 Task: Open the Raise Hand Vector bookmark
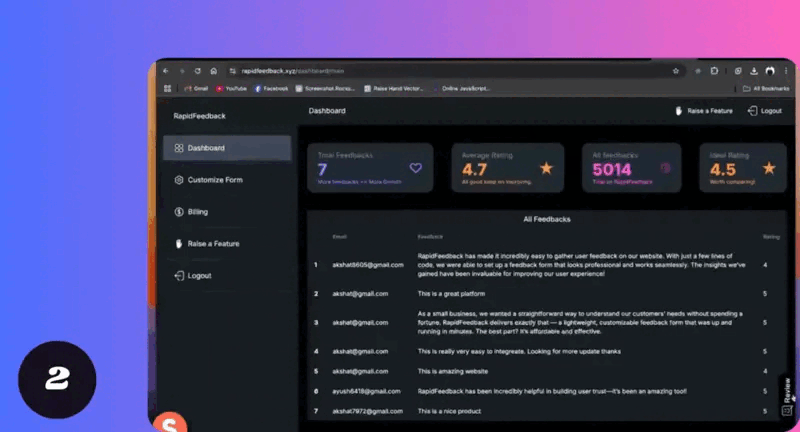pos(393,89)
